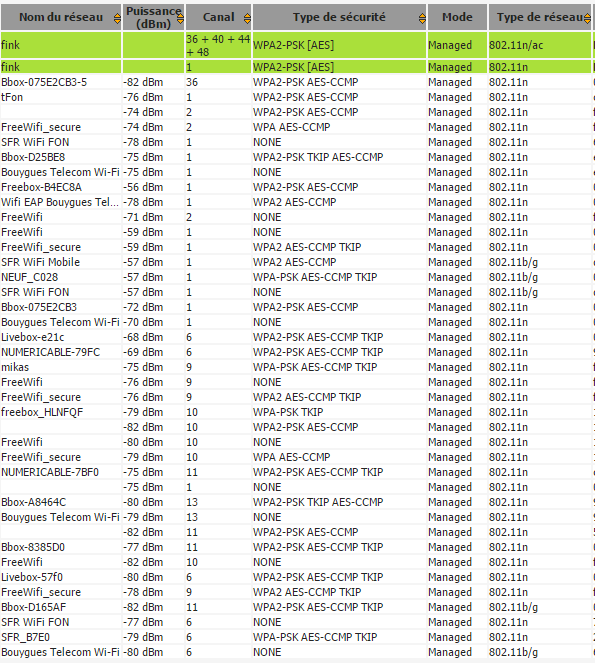Select the tFon network row
The image size is (595, 663).
point(297,97)
